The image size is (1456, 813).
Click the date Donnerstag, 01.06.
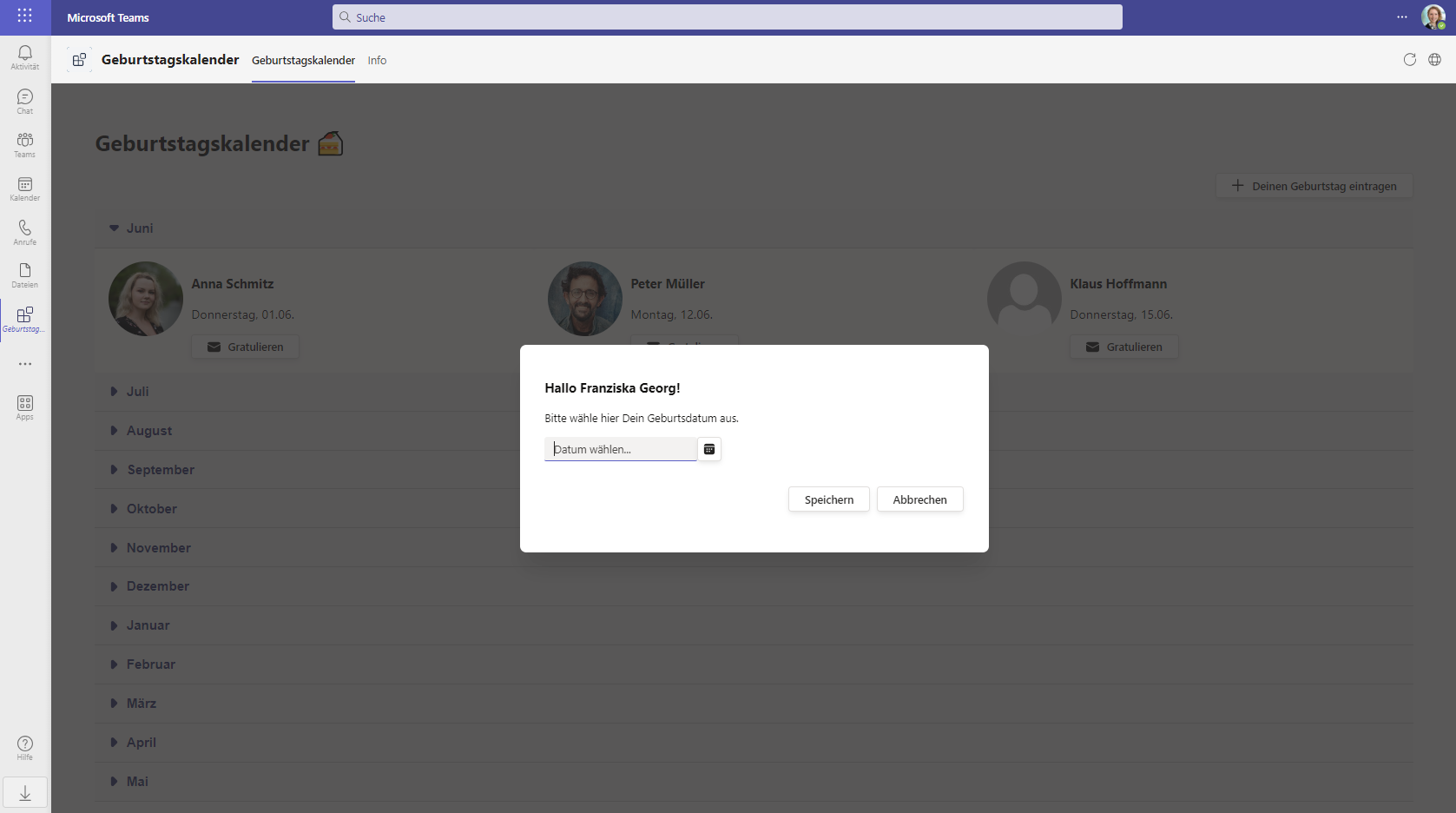pyautogui.click(x=243, y=314)
